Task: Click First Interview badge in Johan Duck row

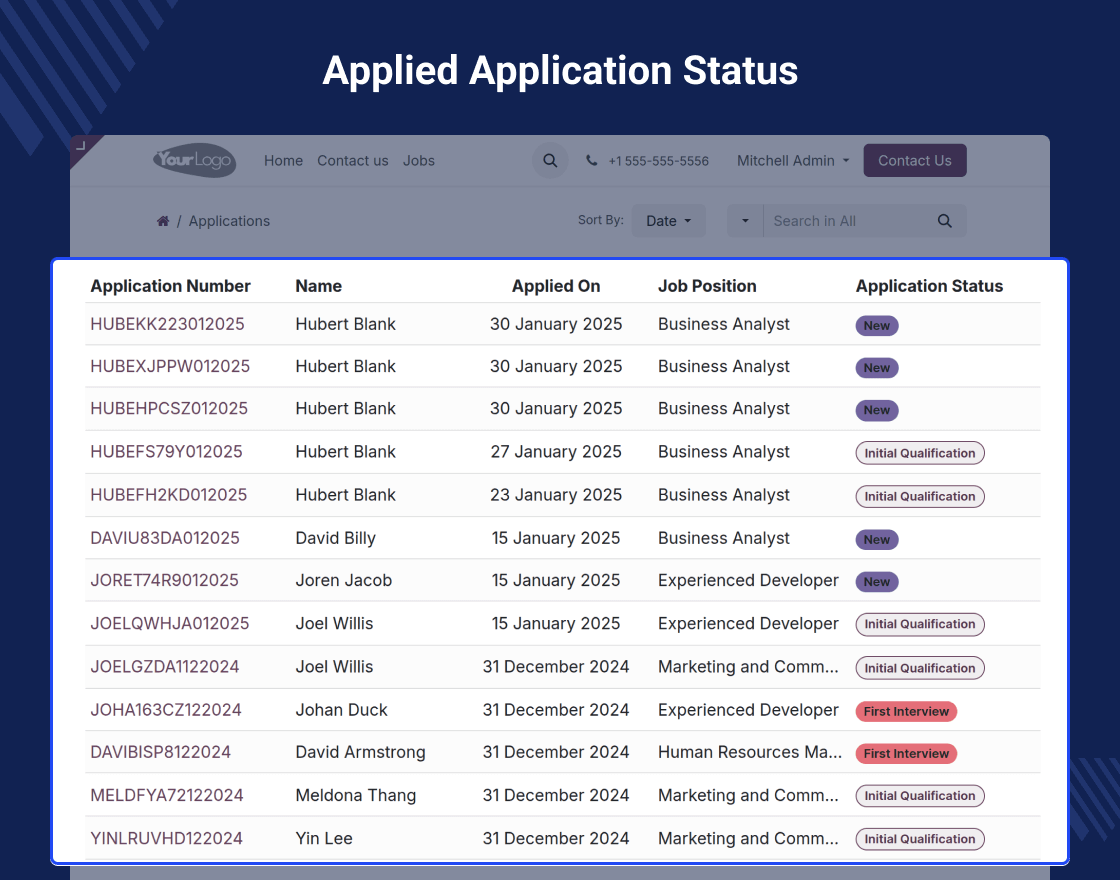Action: [x=906, y=711]
